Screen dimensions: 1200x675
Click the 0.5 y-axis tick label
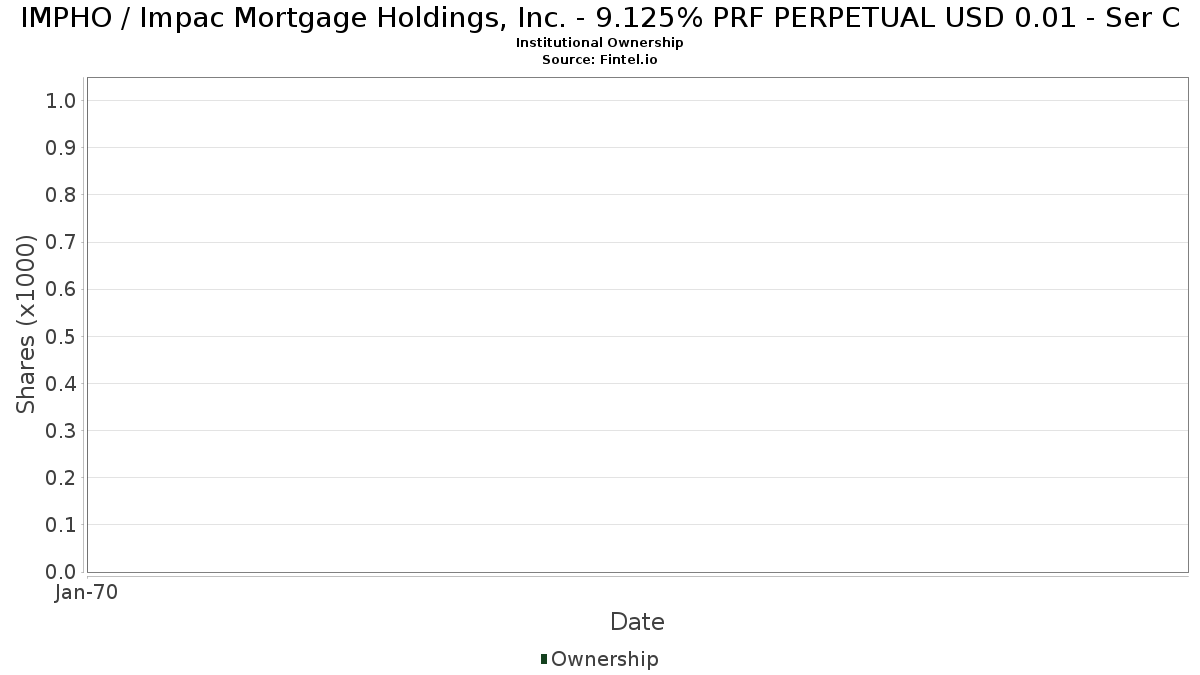(x=60, y=336)
